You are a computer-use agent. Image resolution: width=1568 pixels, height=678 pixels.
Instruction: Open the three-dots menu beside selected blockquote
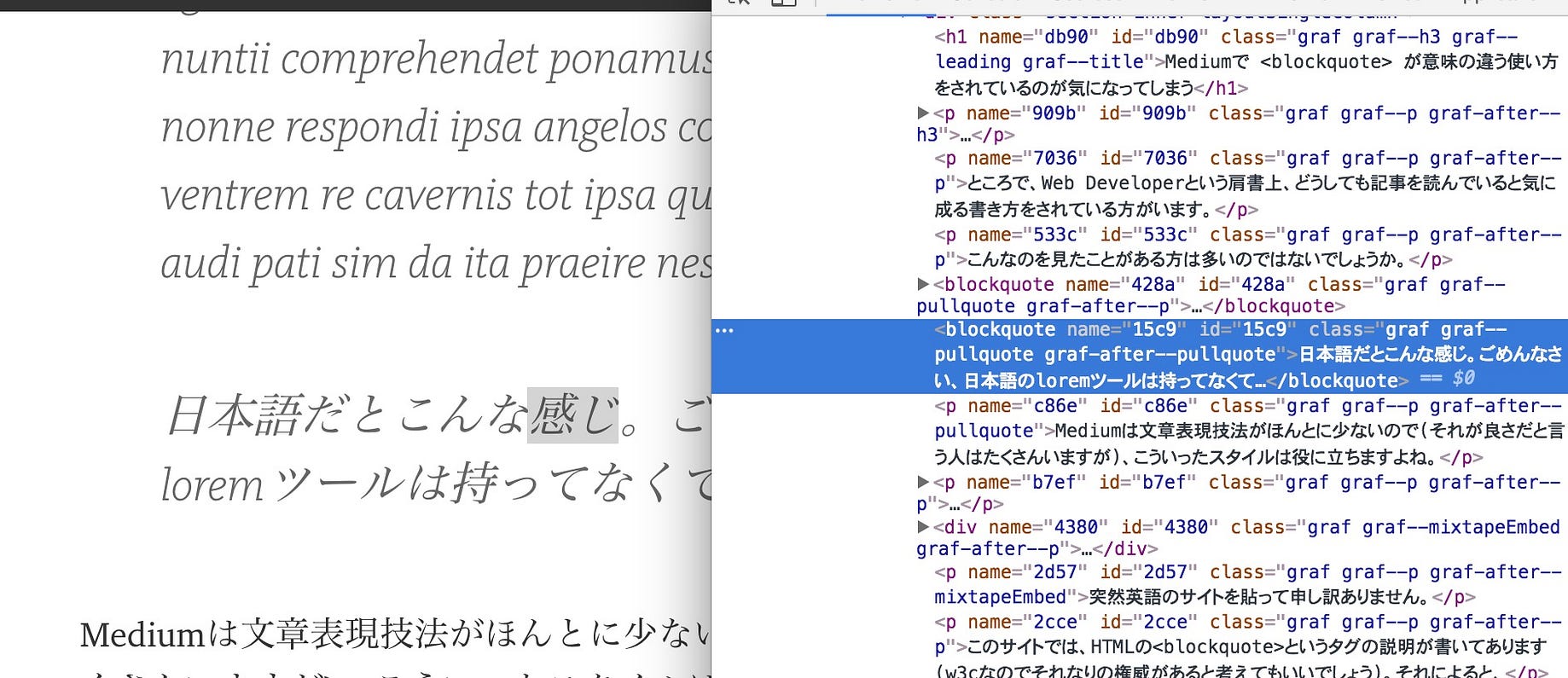[724, 330]
